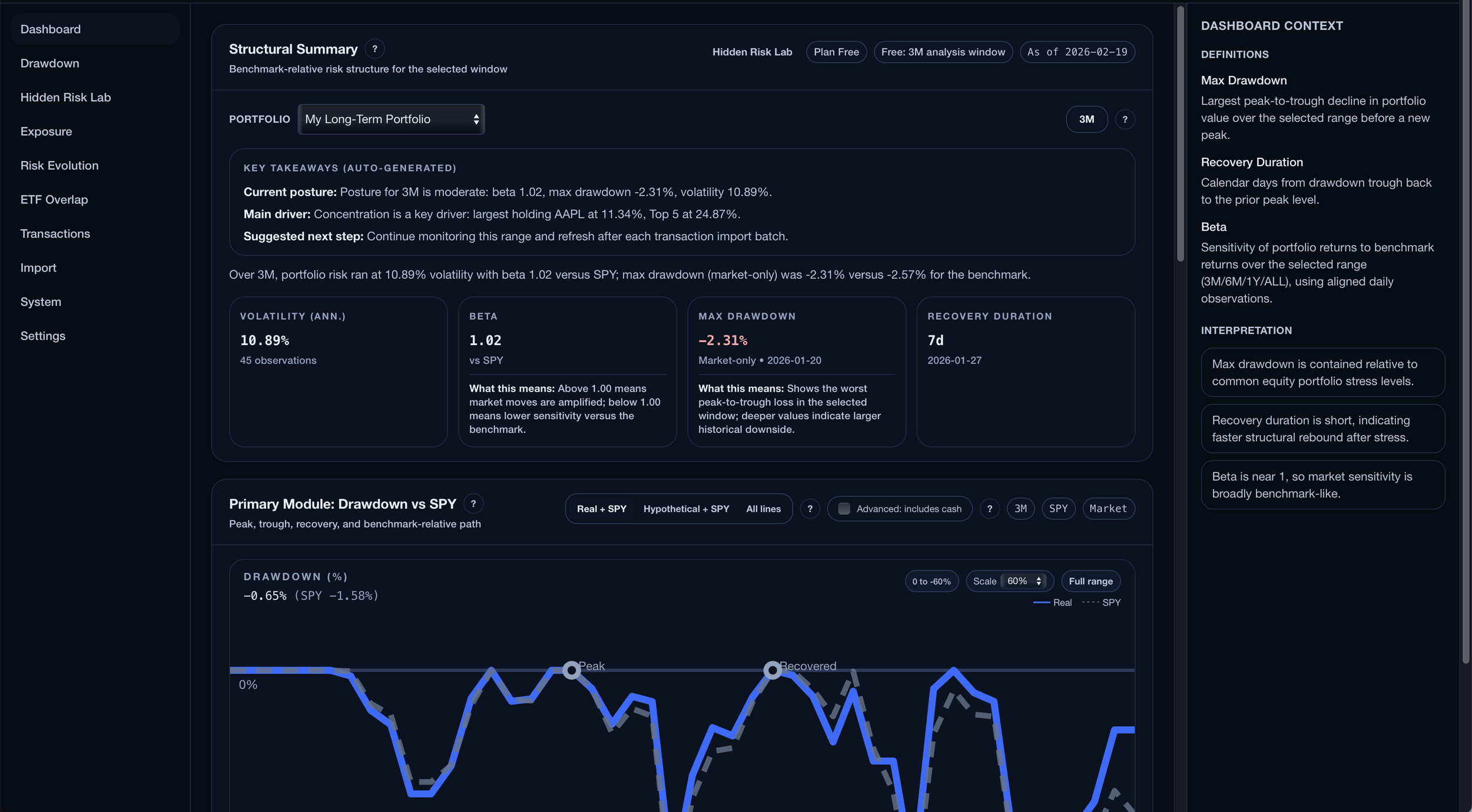
Task: Click help icon beside Structural Summary title
Action: [374, 49]
